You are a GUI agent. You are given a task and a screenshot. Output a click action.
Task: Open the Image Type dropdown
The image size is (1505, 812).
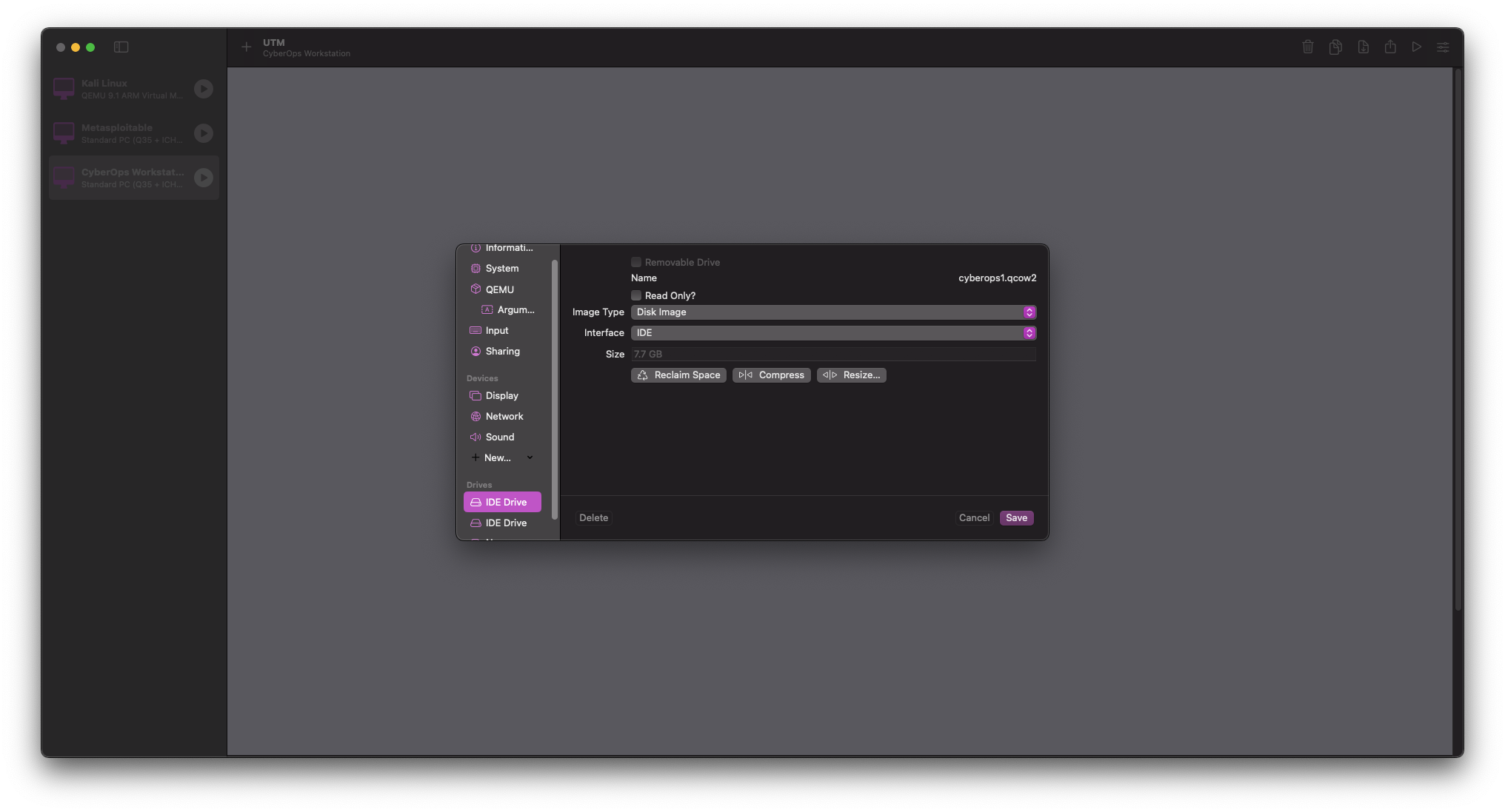tap(833, 312)
